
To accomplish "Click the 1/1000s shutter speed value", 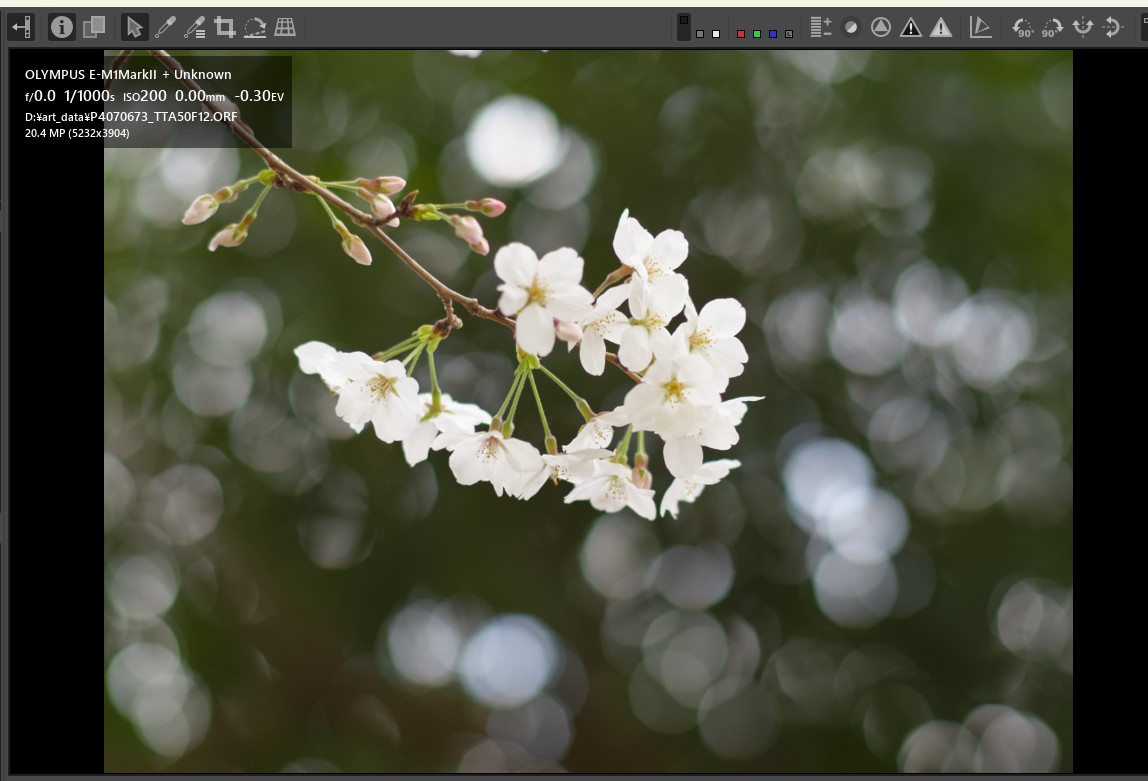I will pyautogui.click(x=89, y=96).
